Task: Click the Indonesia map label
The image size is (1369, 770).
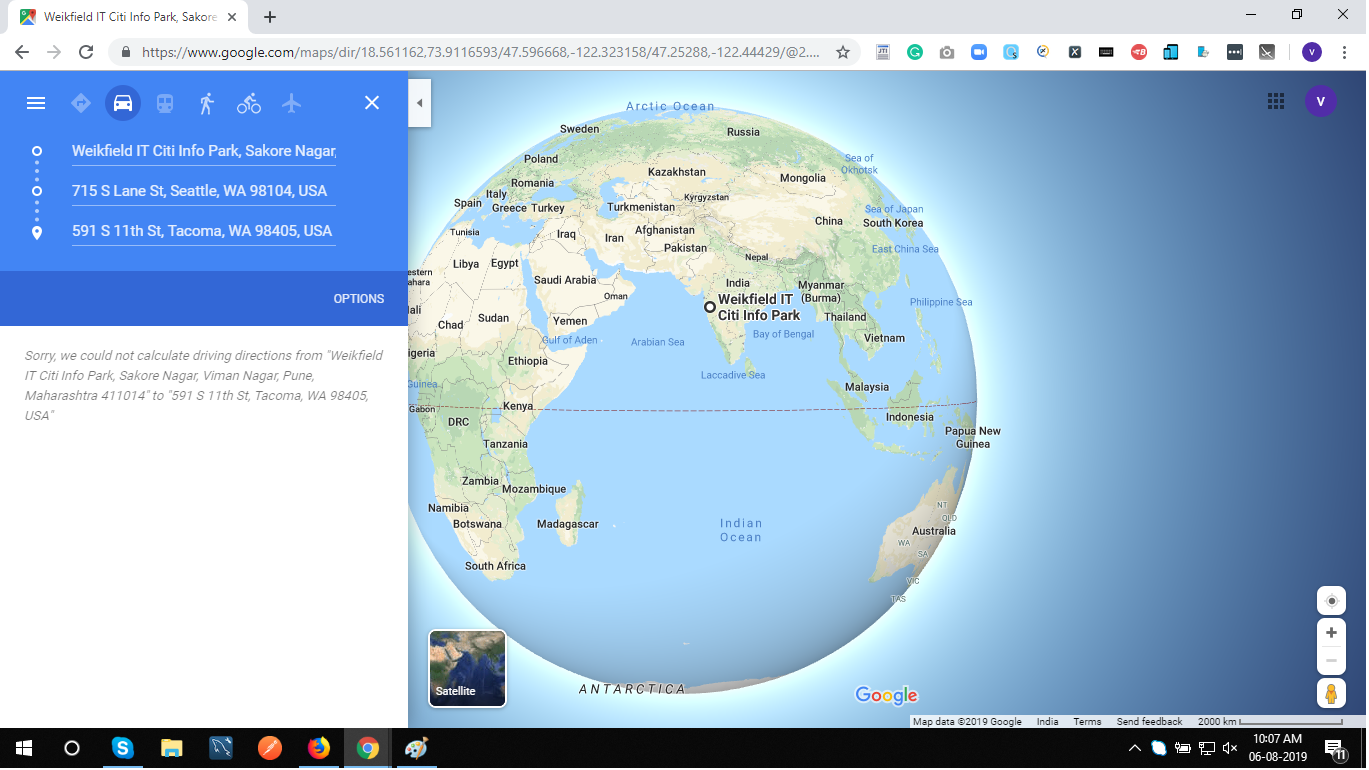Action: (909, 417)
